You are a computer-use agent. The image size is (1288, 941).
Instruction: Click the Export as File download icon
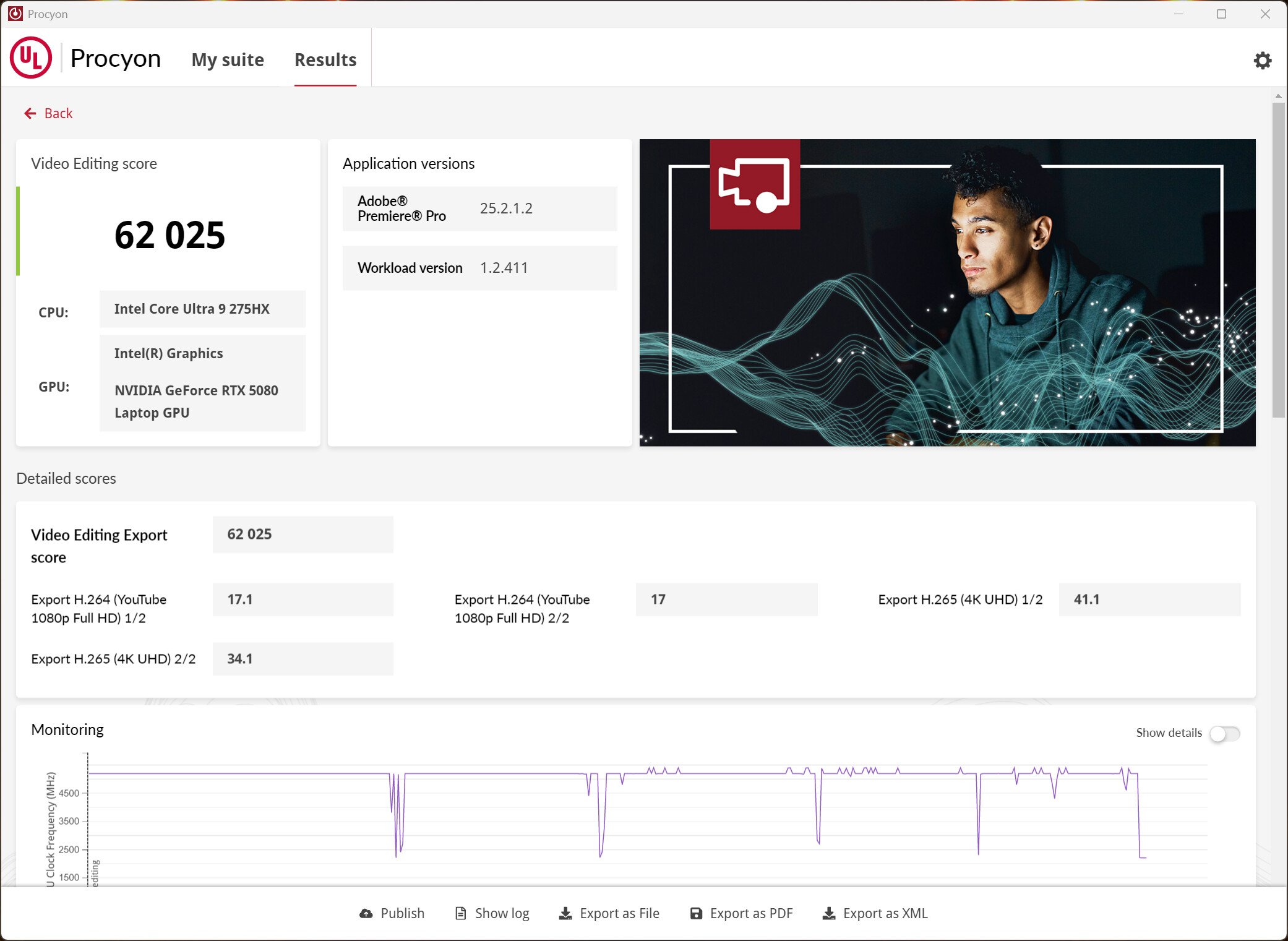pyautogui.click(x=565, y=913)
